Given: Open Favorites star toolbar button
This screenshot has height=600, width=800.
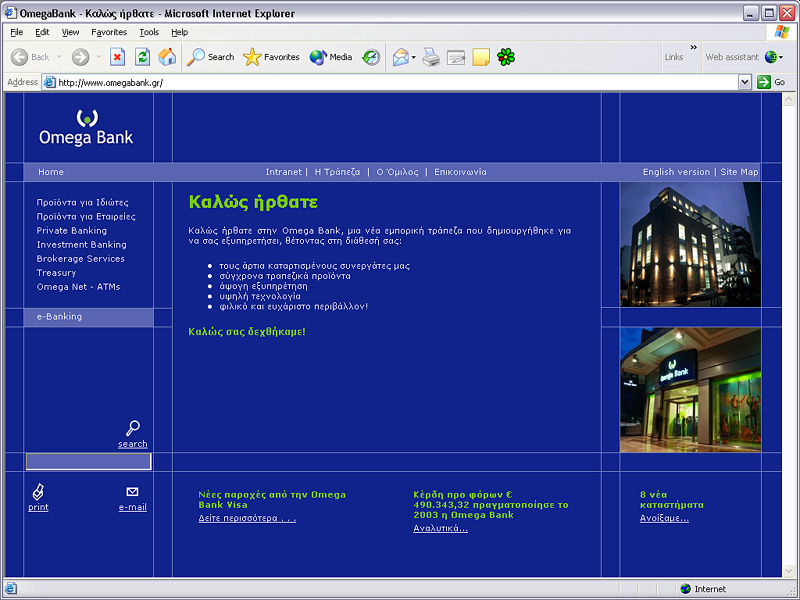Looking at the screenshot, I should tap(252, 57).
